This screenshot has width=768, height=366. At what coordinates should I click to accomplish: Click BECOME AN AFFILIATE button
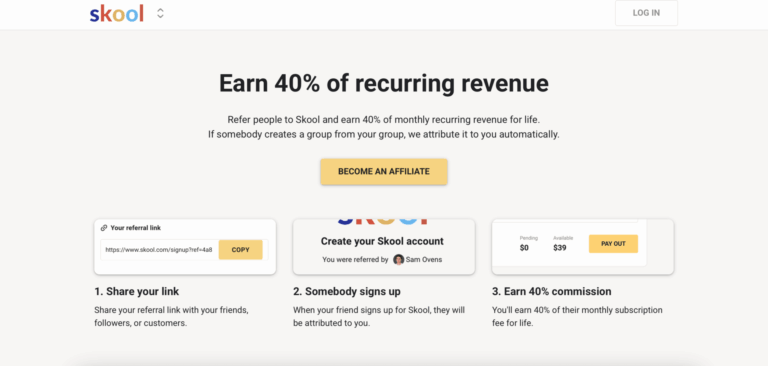384,171
